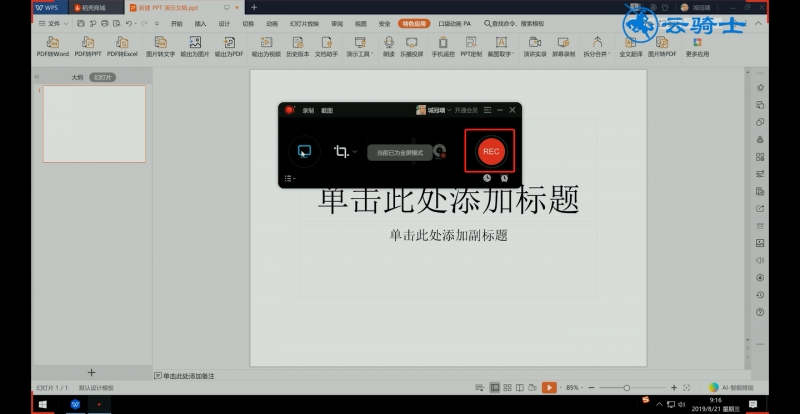Switch to the 设计 ribbon tab
800x414 pixels.
pyautogui.click(x=224, y=23)
